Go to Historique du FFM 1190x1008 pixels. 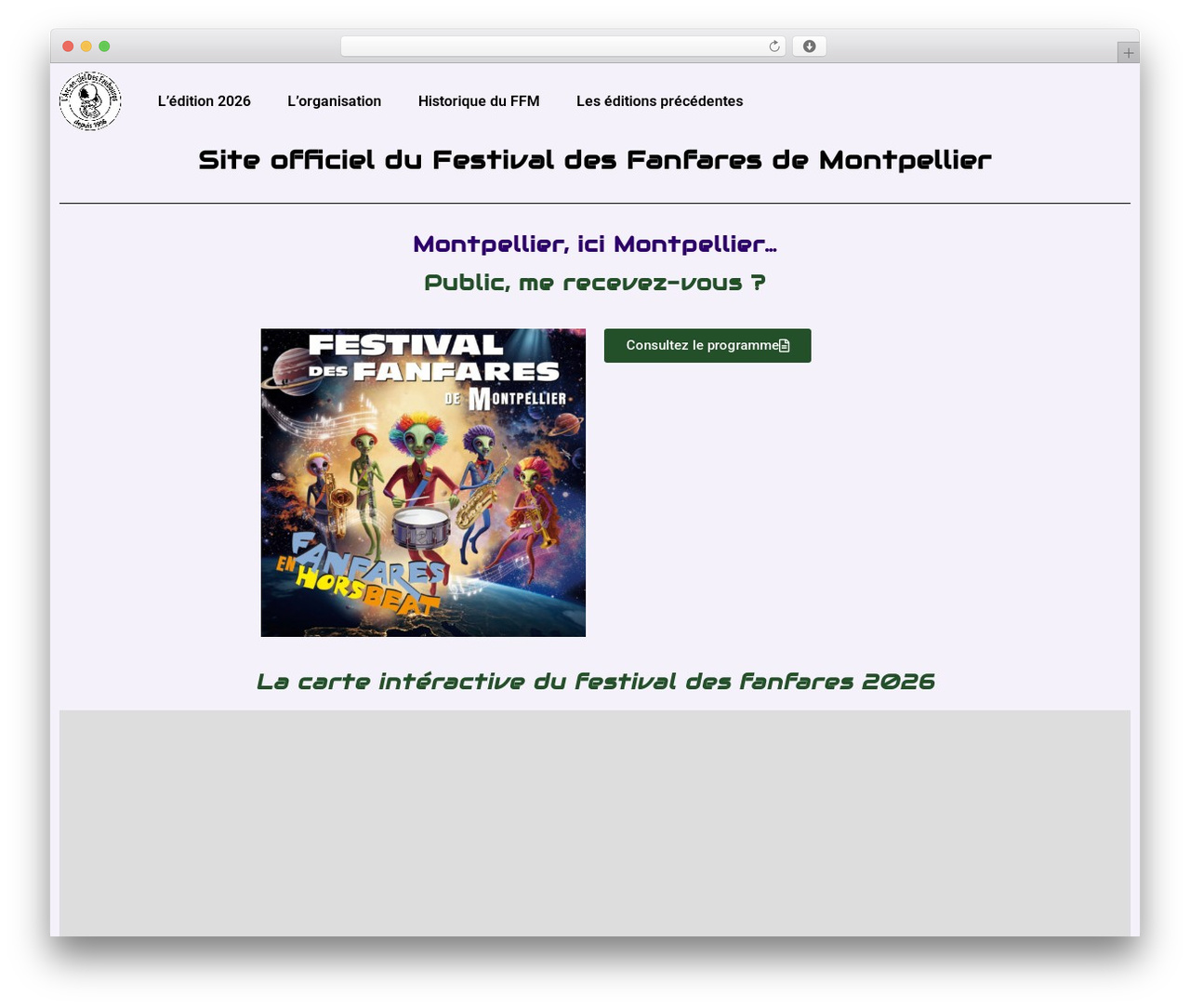pos(479,101)
